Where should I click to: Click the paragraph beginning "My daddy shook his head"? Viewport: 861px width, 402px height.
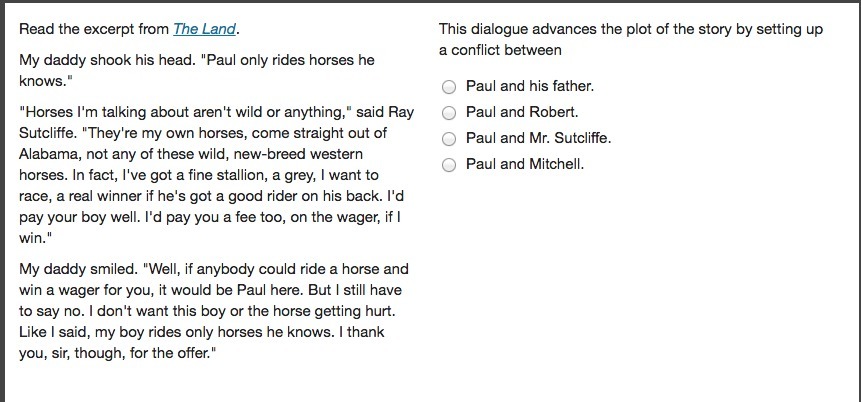197,70
